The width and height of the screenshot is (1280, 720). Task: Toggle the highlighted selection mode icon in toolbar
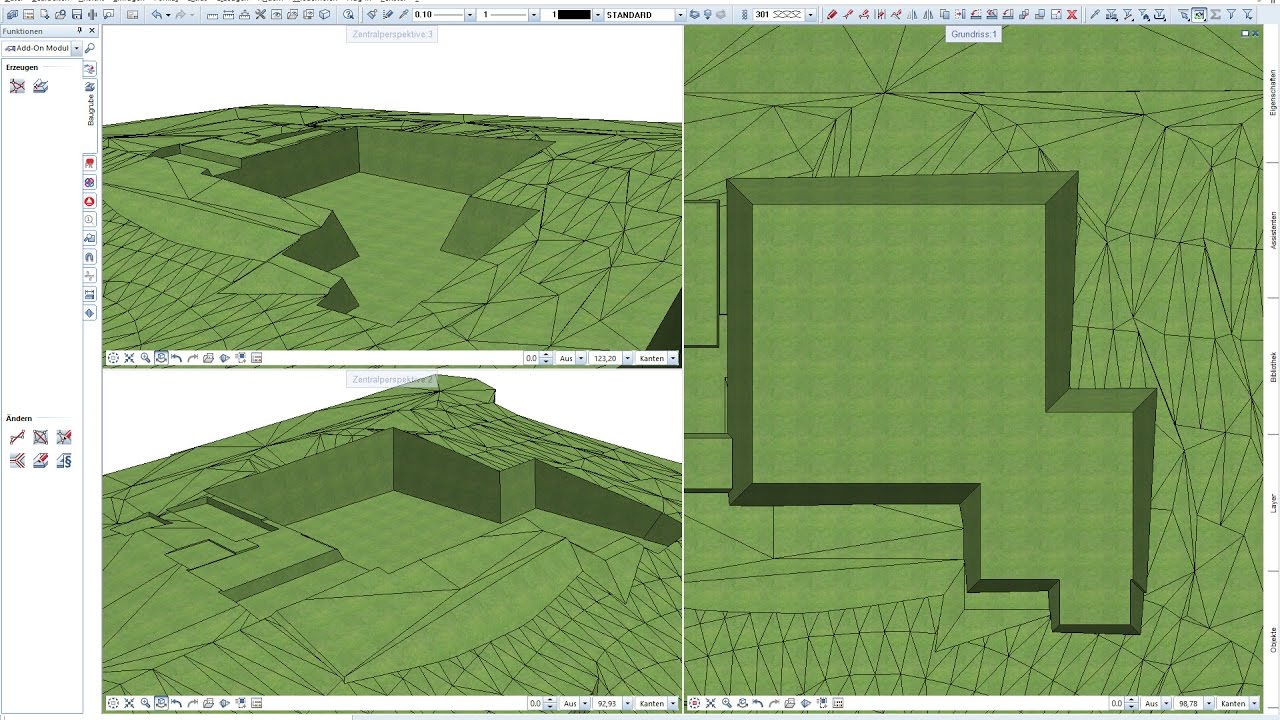(1199, 15)
